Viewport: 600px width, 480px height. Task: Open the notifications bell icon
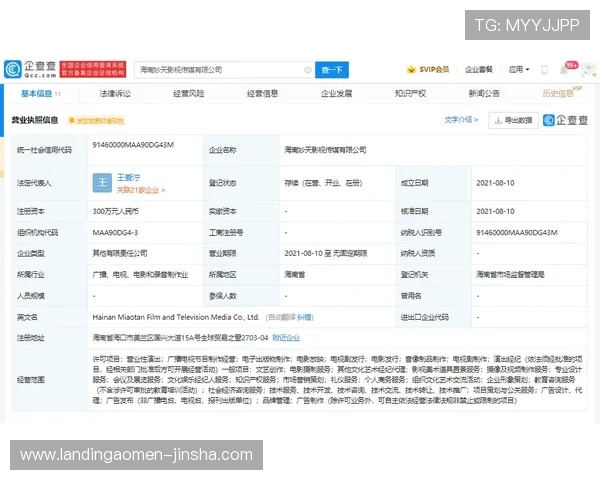tap(564, 70)
